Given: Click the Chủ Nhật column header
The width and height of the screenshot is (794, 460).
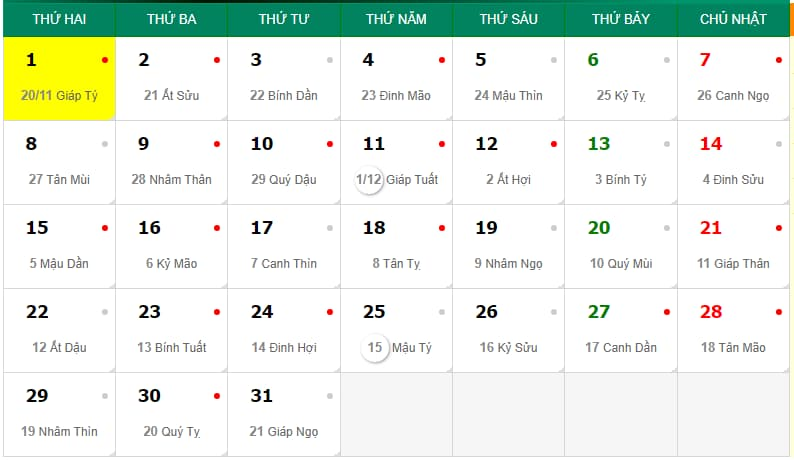Looking at the screenshot, I should 733,19.
